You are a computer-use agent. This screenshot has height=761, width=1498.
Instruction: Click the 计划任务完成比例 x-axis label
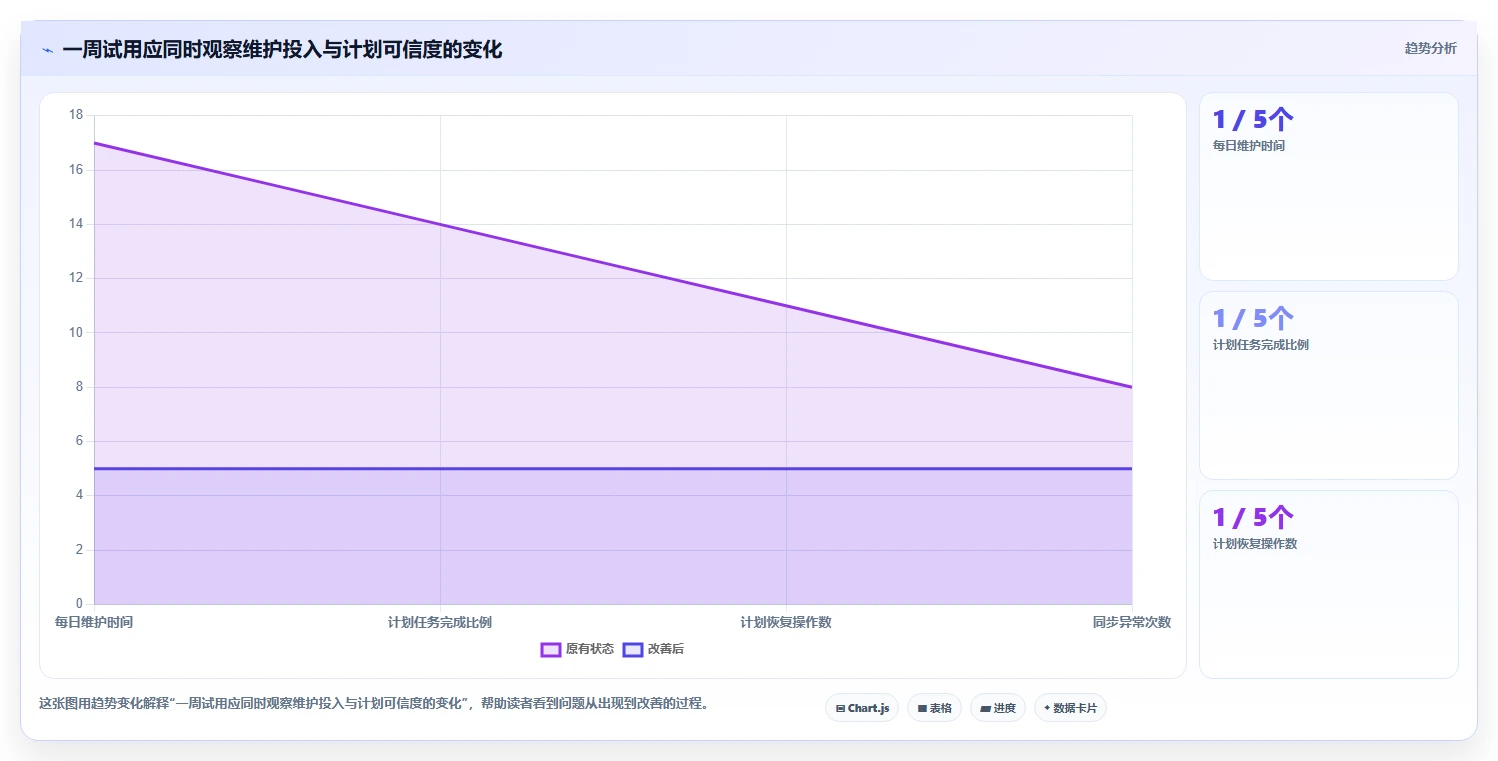[x=440, y=622]
